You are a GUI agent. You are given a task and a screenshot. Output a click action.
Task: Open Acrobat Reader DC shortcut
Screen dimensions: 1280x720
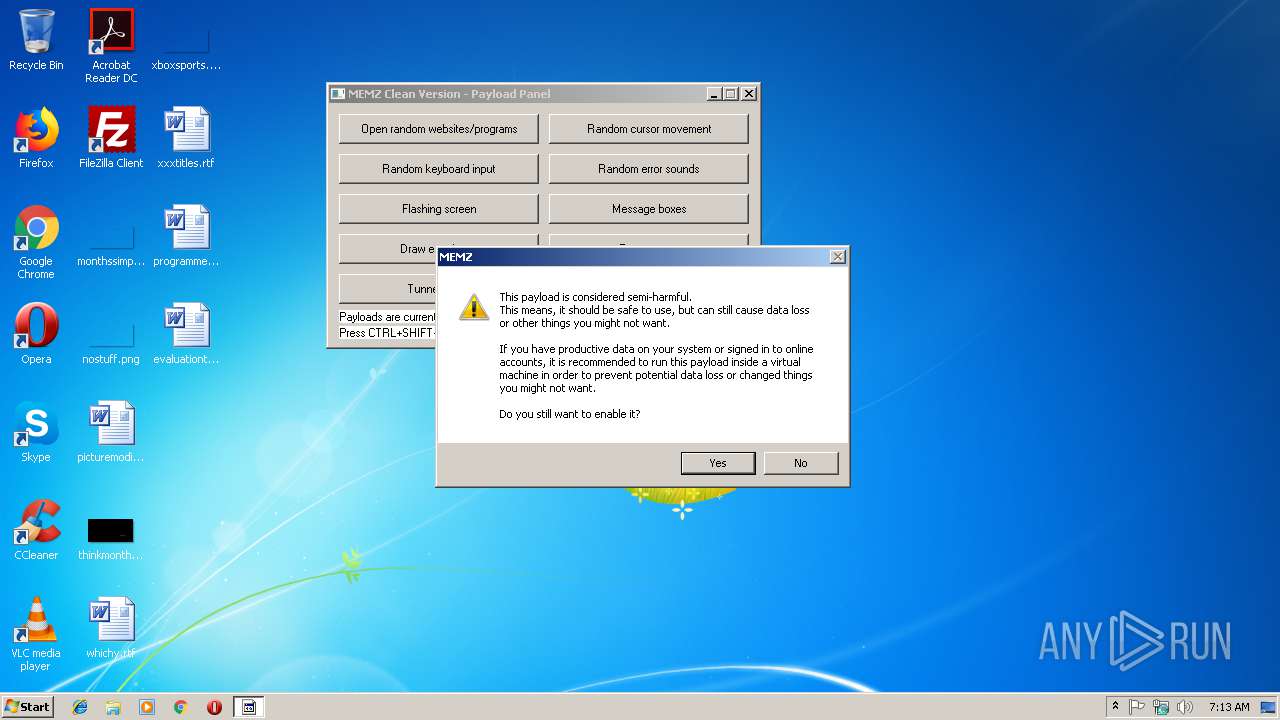111,46
